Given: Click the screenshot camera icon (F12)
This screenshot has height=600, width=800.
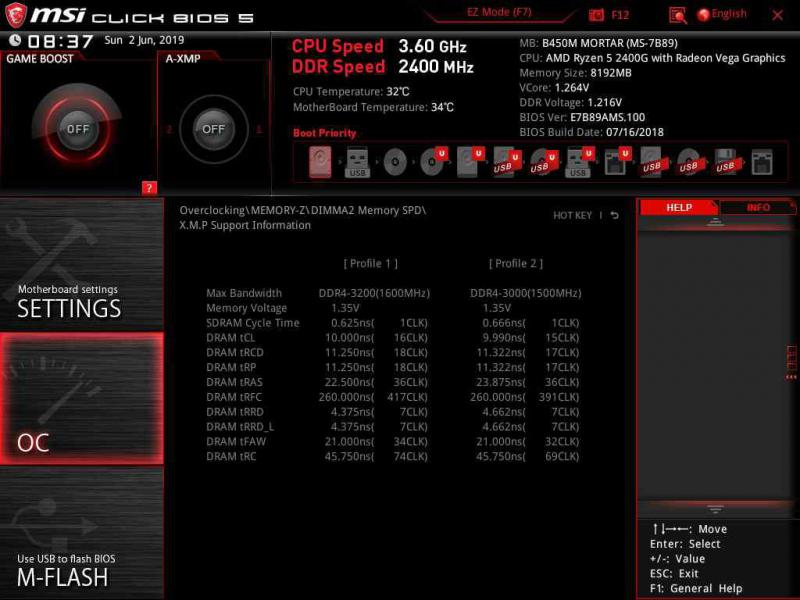Looking at the screenshot, I should point(597,14).
